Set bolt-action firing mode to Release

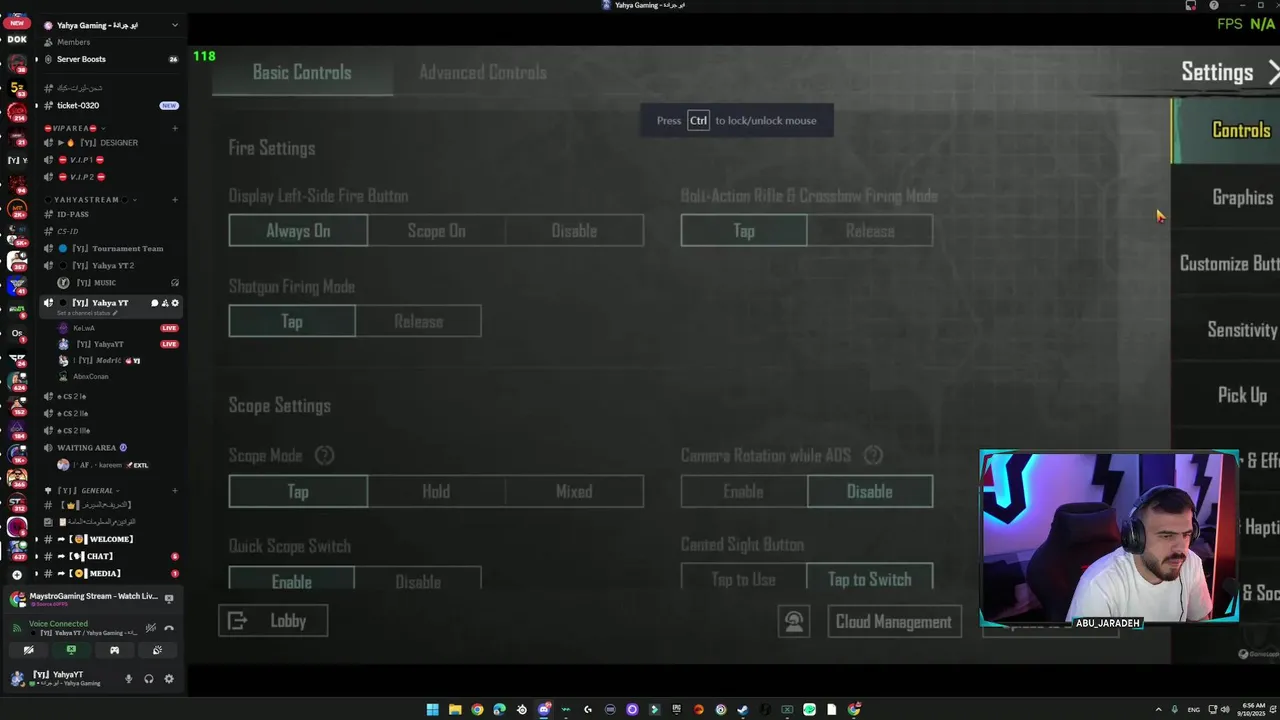[870, 231]
